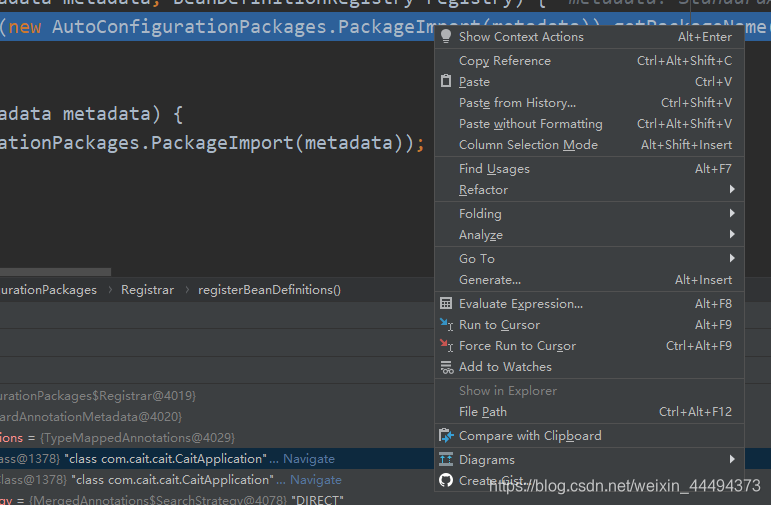Open Paste from History…

click(x=589, y=103)
